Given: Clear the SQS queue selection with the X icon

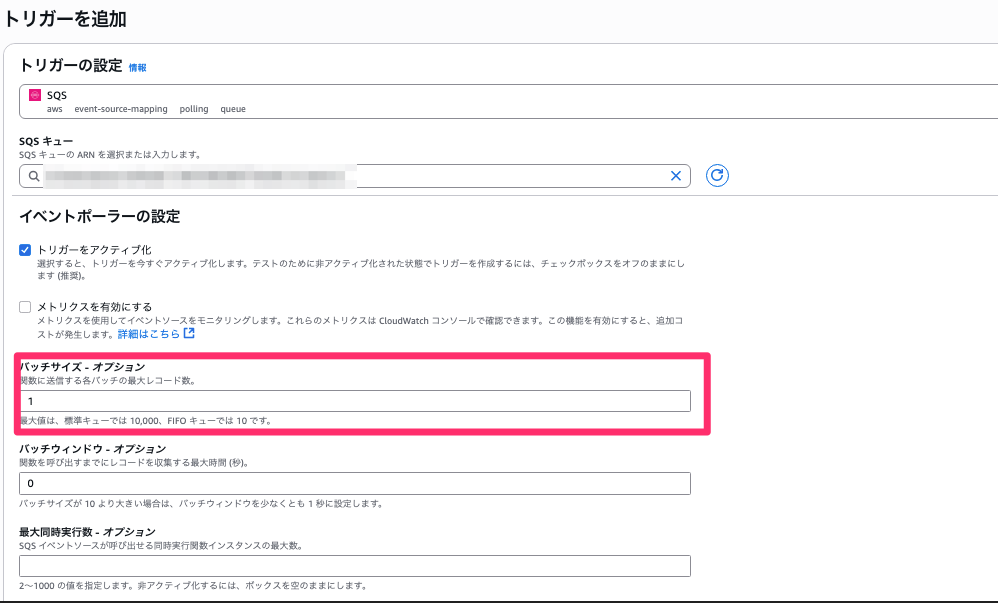Looking at the screenshot, I should pyautogui.click(x=676, y=175).
